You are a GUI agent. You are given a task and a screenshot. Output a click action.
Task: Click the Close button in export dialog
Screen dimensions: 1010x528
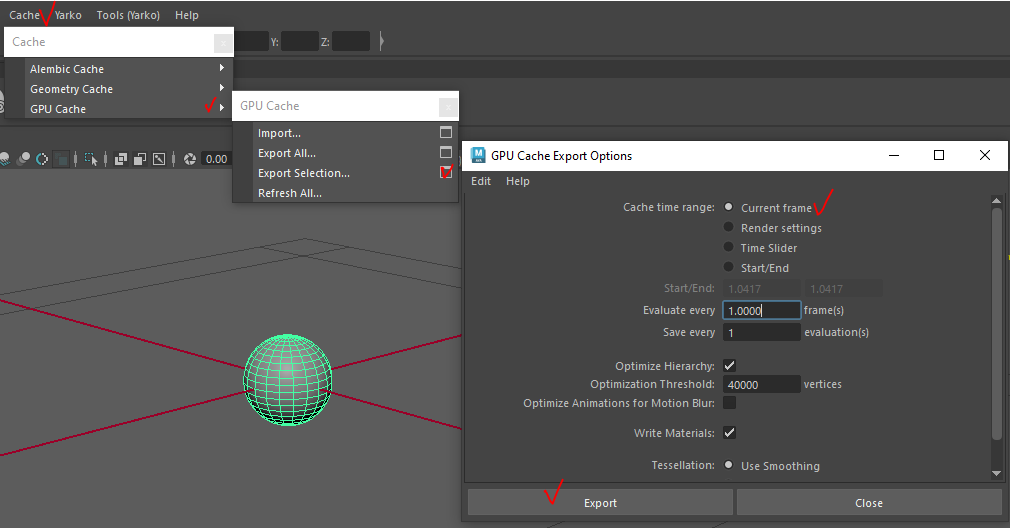click(x=868, y=503)
